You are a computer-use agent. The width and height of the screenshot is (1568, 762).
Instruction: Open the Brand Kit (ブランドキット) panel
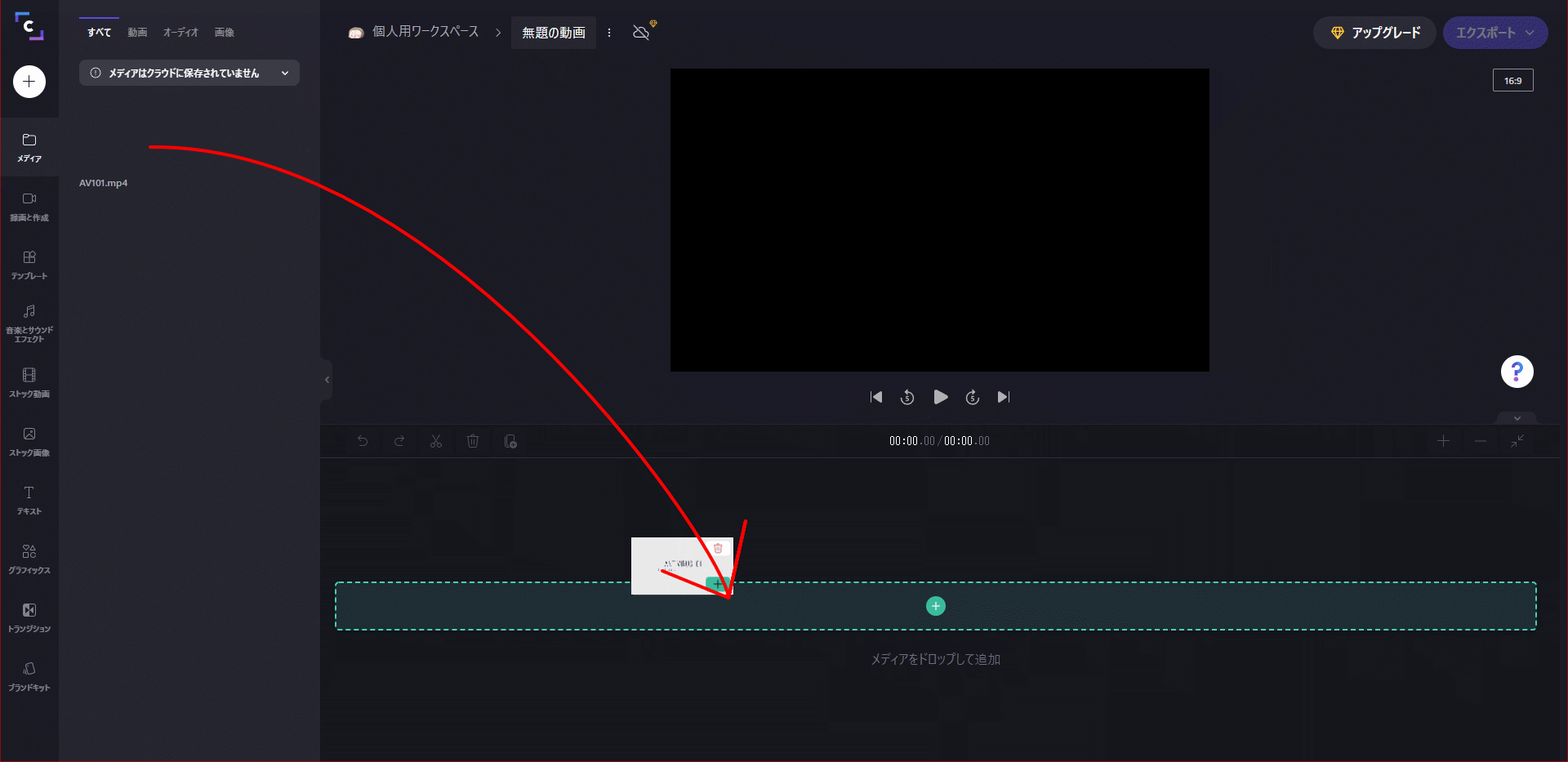(29, 676)
